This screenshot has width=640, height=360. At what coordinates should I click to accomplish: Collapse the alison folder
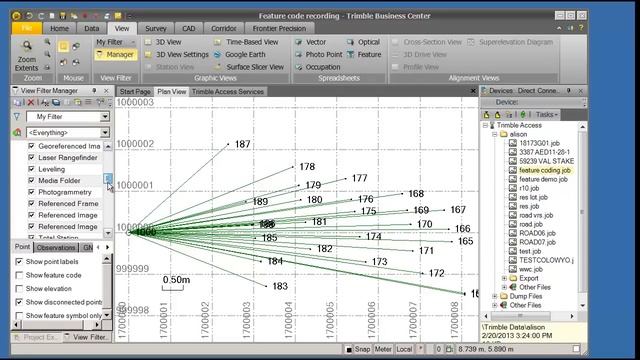494,134
